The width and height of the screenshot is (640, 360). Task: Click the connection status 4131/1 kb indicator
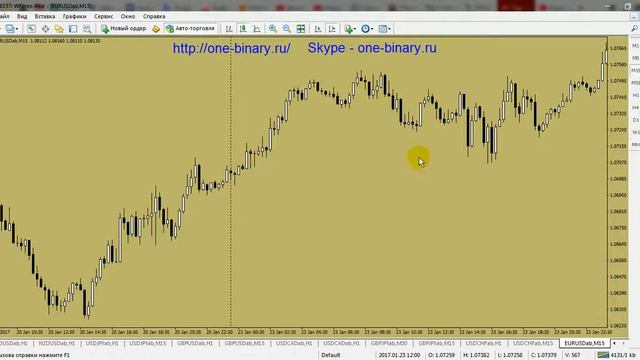[x=617, y=355]
